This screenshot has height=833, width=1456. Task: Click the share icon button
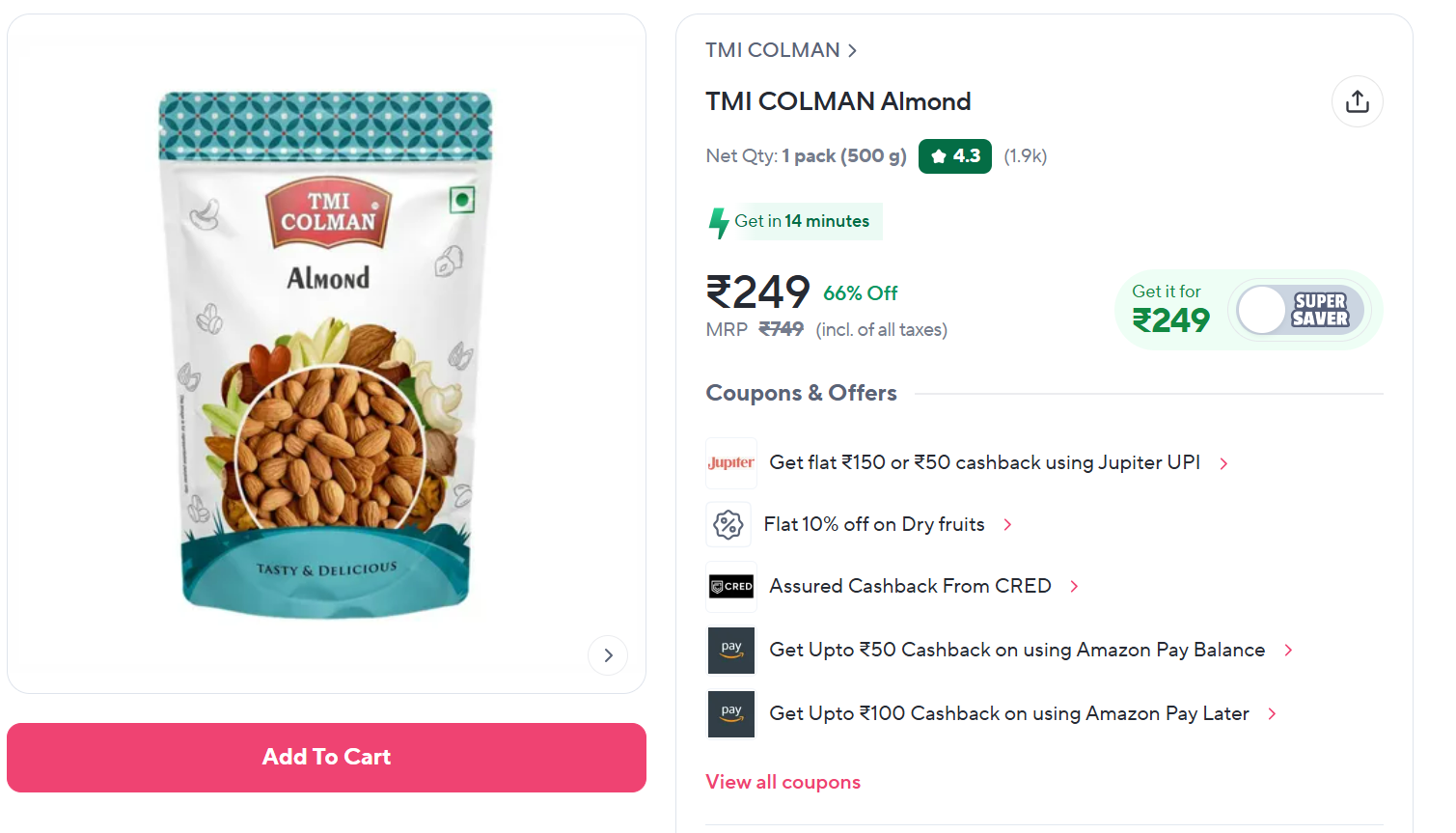(1357, 101)
